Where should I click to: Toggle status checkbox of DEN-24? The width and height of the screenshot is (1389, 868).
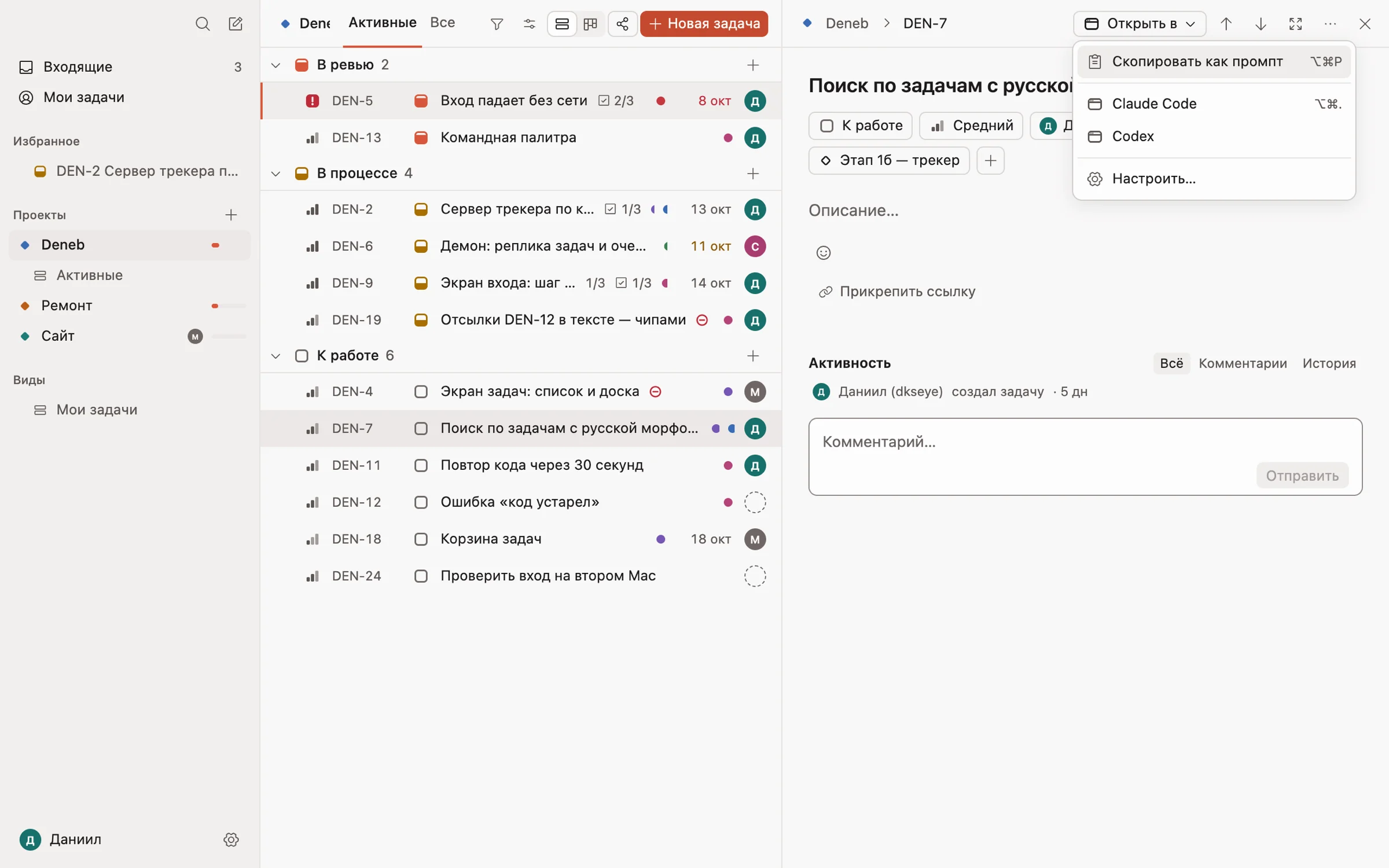[421, 576]
